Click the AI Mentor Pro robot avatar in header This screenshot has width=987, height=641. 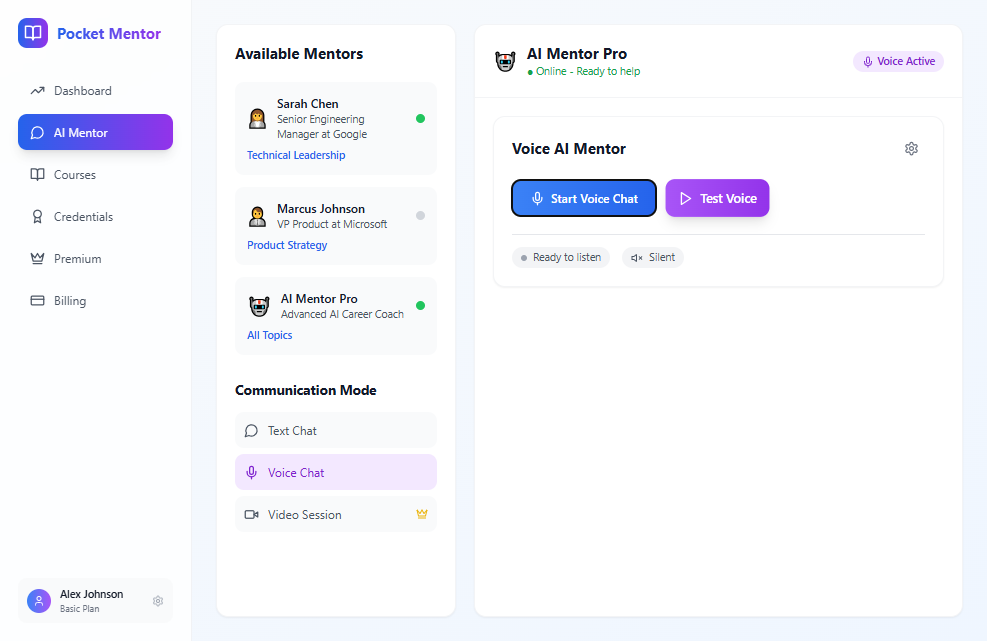point(505,62)
